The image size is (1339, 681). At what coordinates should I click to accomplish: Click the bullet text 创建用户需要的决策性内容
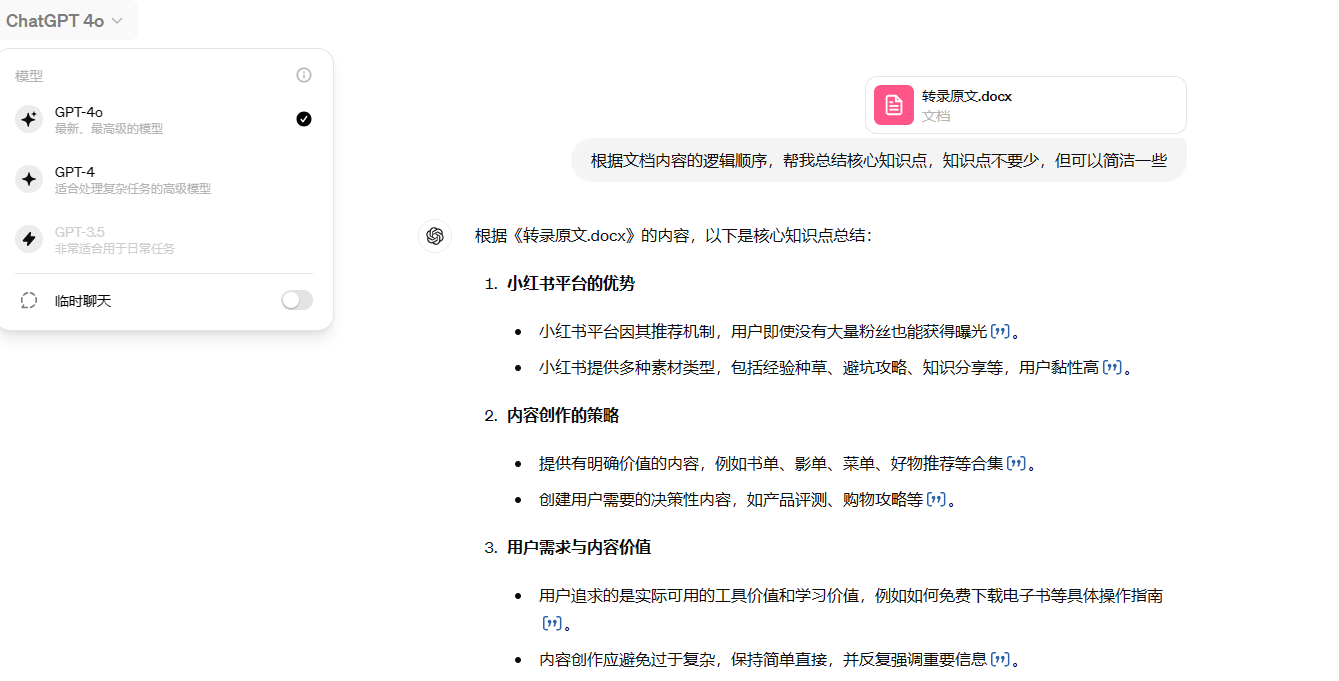[731, 499]
